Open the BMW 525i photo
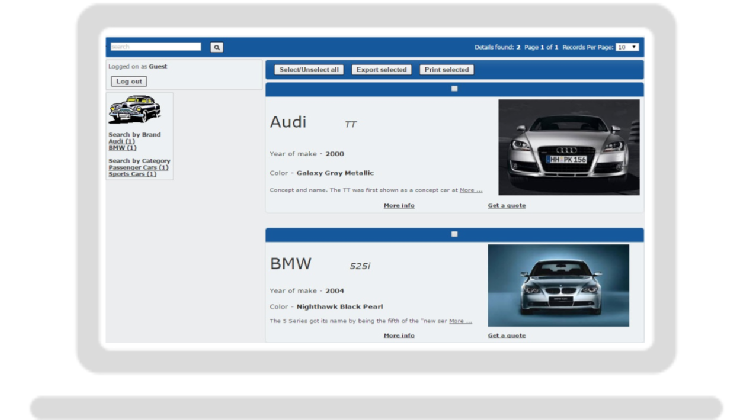The width and height of the screenshot is (750, 420). [558, 286]
